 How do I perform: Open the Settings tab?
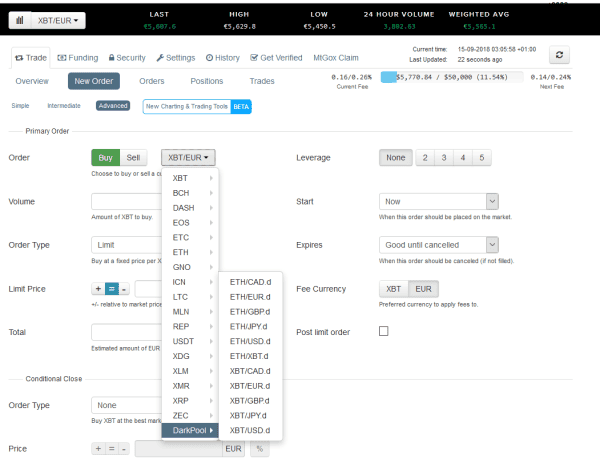click(176, 58)
